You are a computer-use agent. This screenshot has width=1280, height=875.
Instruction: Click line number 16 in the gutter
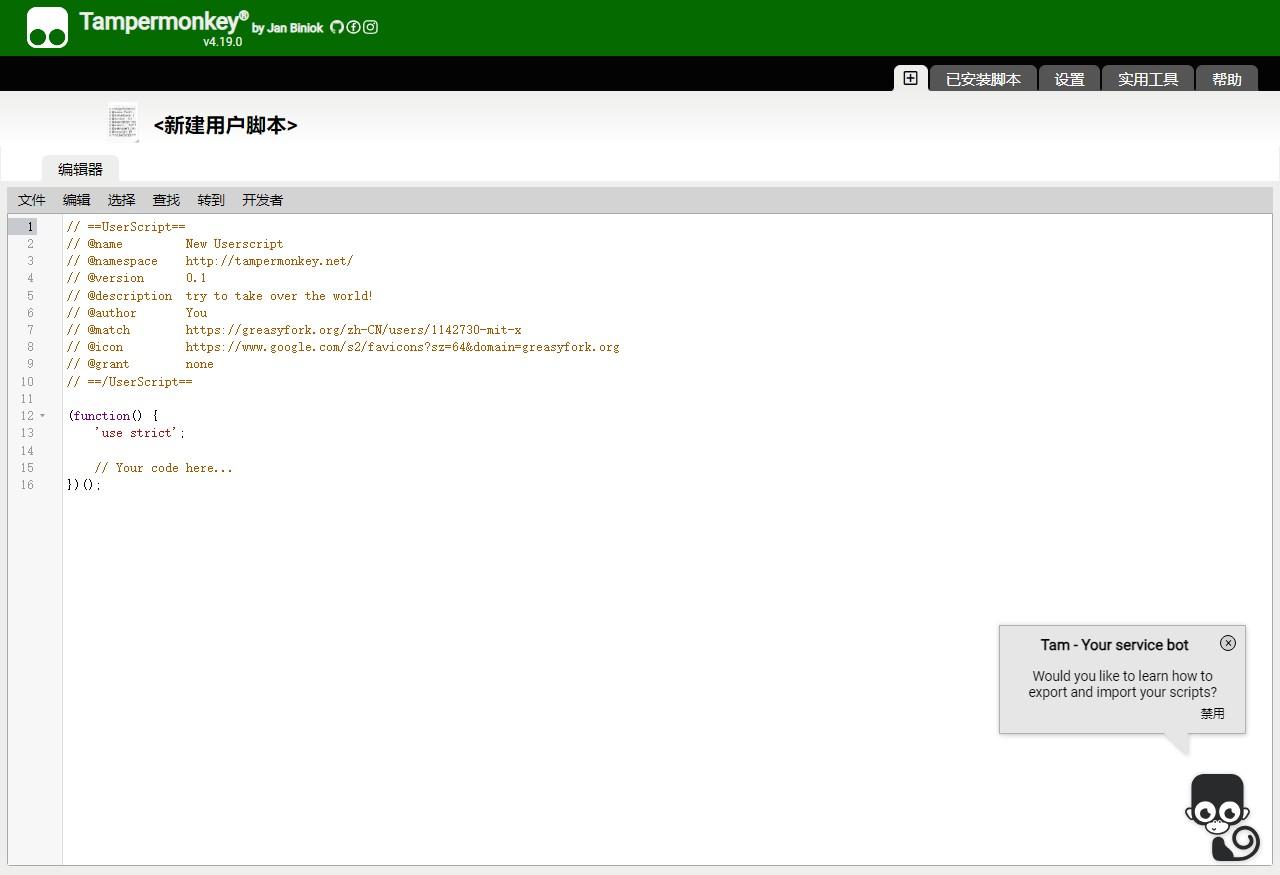pyautogui.click(x=27, y=485)
